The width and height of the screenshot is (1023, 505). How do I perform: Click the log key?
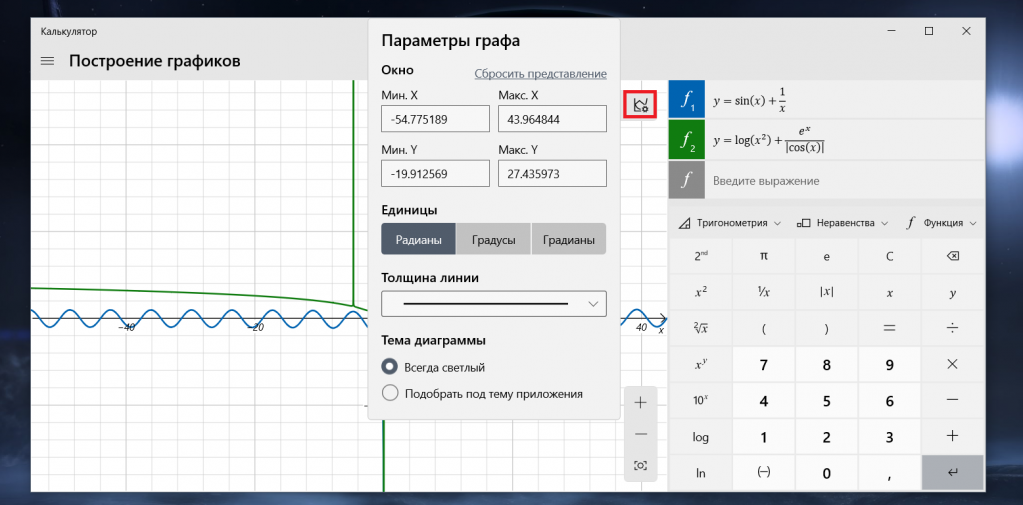pos(701,437)
